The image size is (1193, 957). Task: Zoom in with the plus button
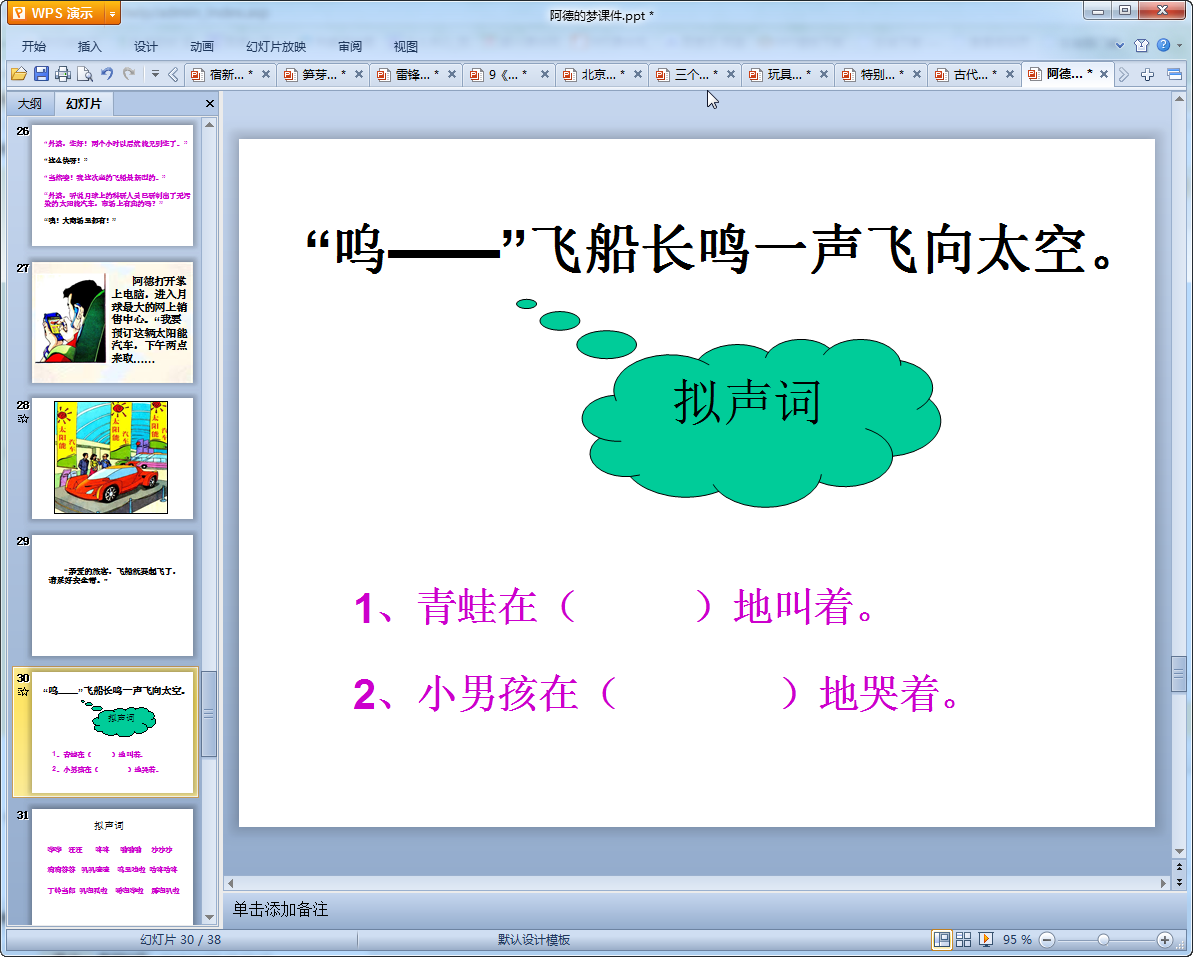[1164, 940]
